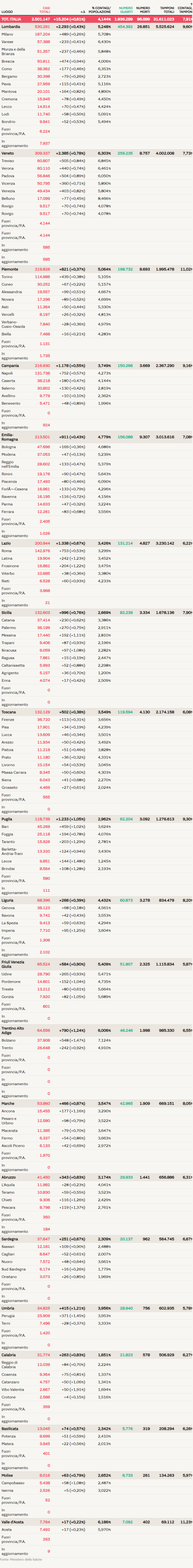Select the Valle d'Aosta region row

point(96,1522)
